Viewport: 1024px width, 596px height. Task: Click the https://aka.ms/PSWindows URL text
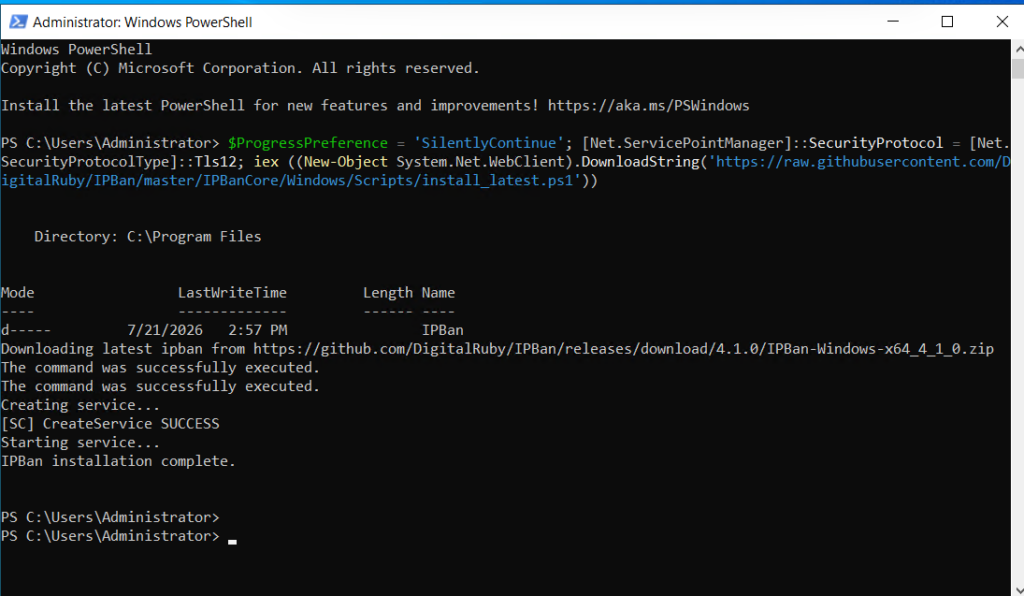click(x=648, y=106)
